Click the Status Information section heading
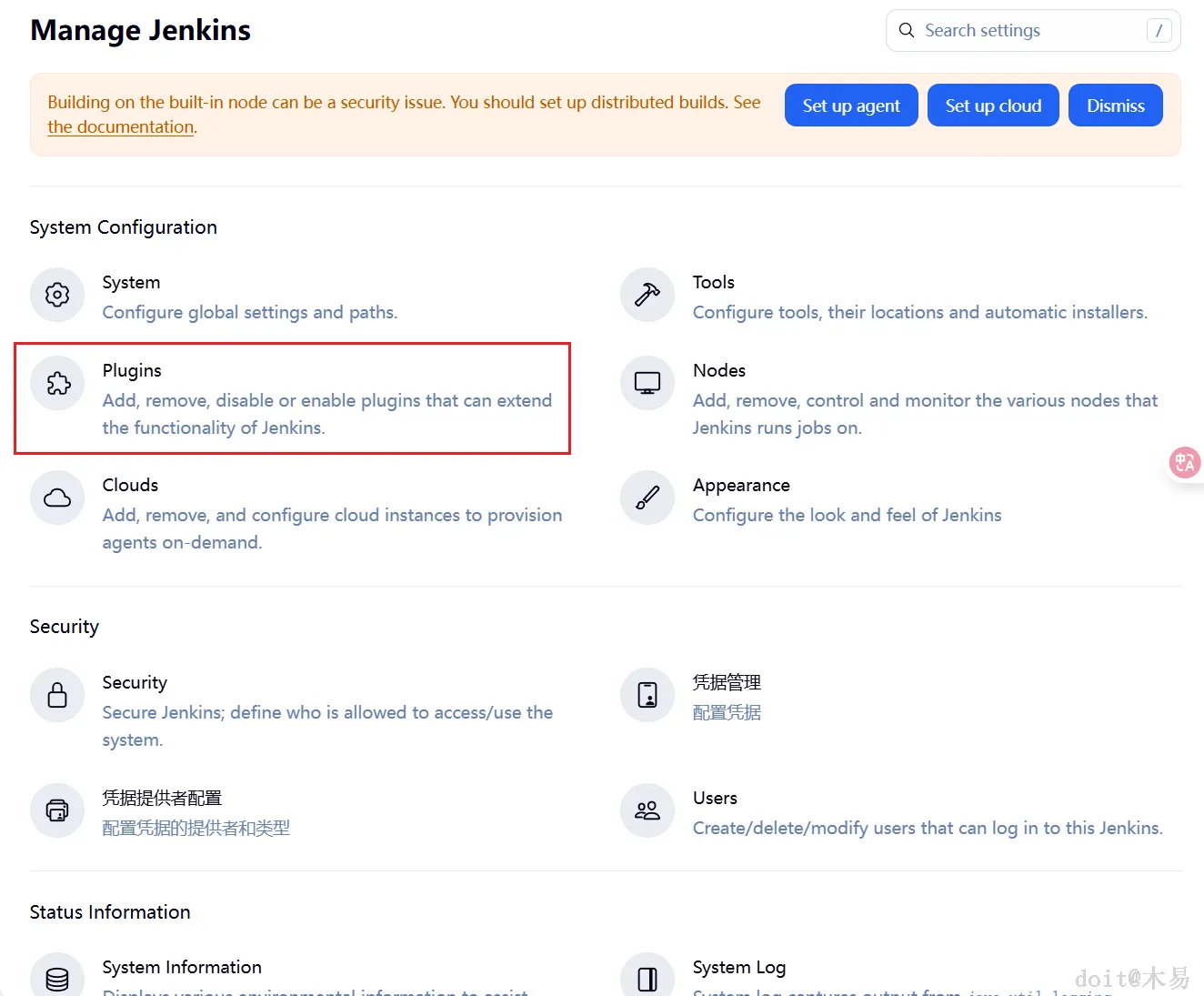Viewport: 1204px width, 996px height. click(110, 912)
